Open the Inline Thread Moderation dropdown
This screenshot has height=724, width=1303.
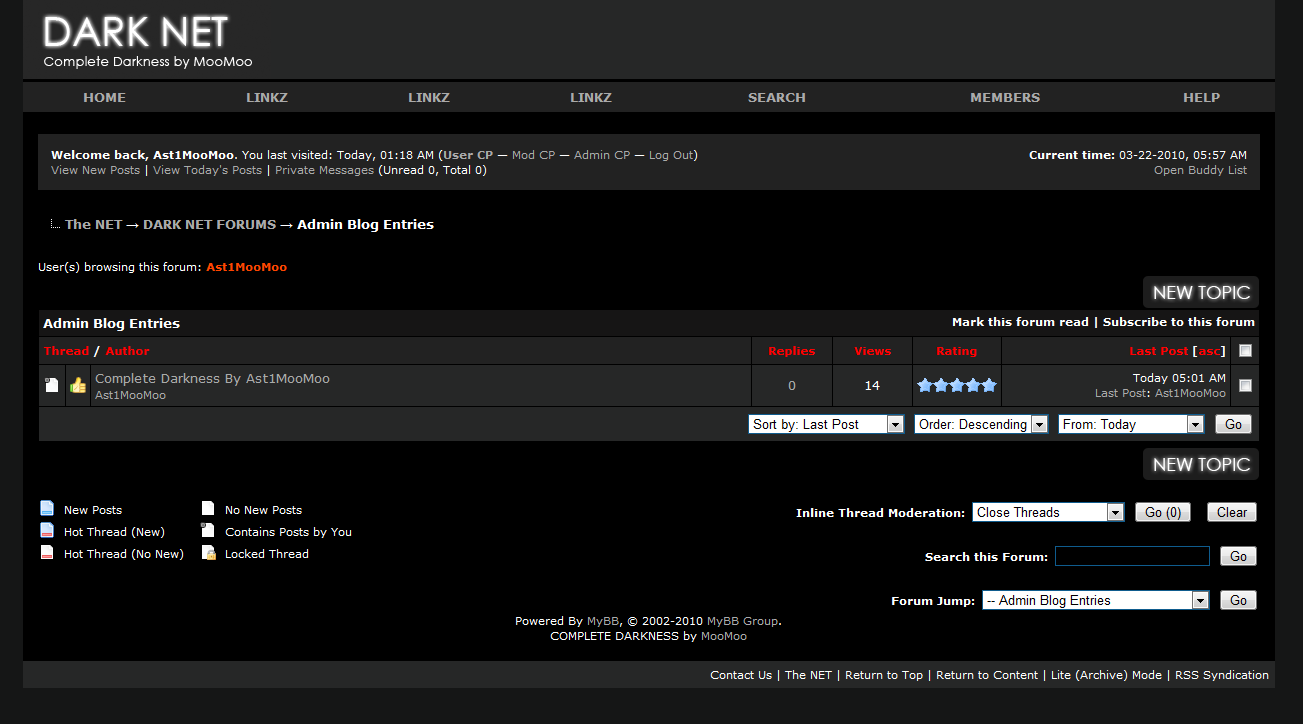point(1048,512)
